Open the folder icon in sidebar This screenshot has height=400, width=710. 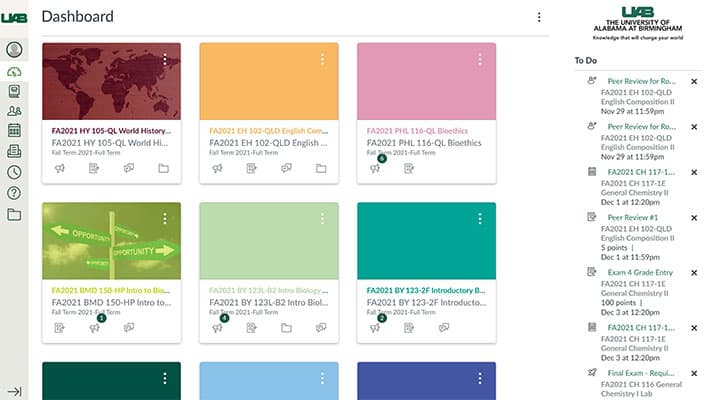click(14, 215)
